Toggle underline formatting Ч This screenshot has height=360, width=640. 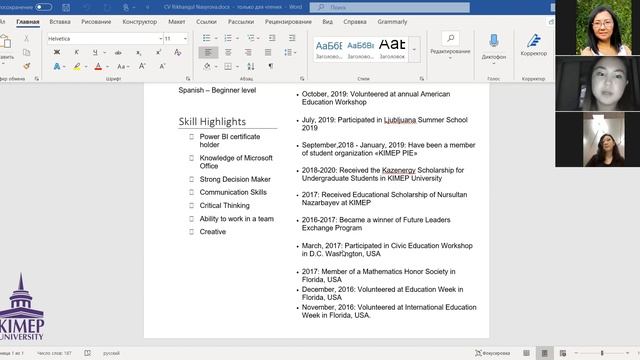click(95, 52)
